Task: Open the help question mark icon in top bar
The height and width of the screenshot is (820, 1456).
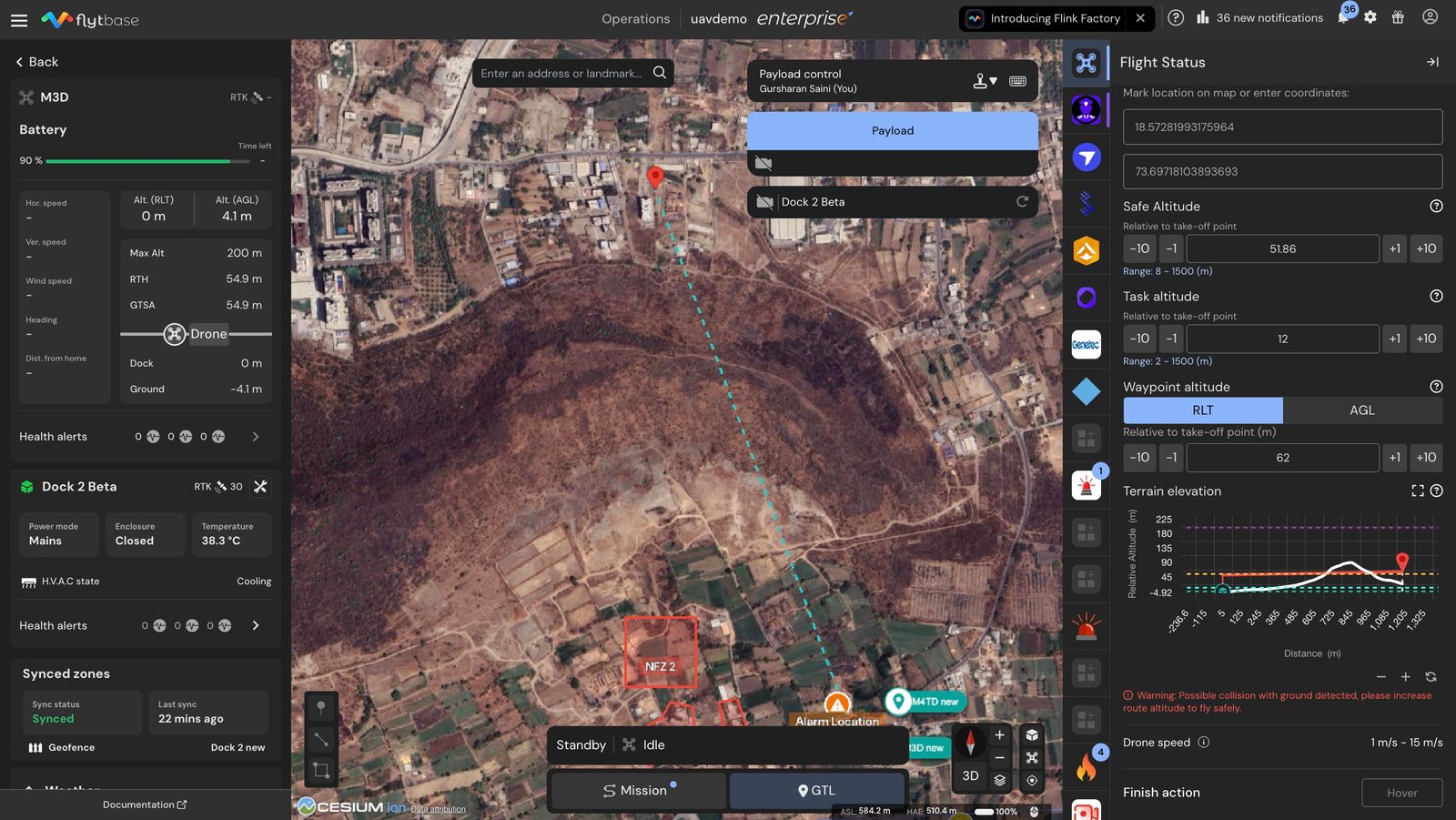Action: pos(1176,18)
